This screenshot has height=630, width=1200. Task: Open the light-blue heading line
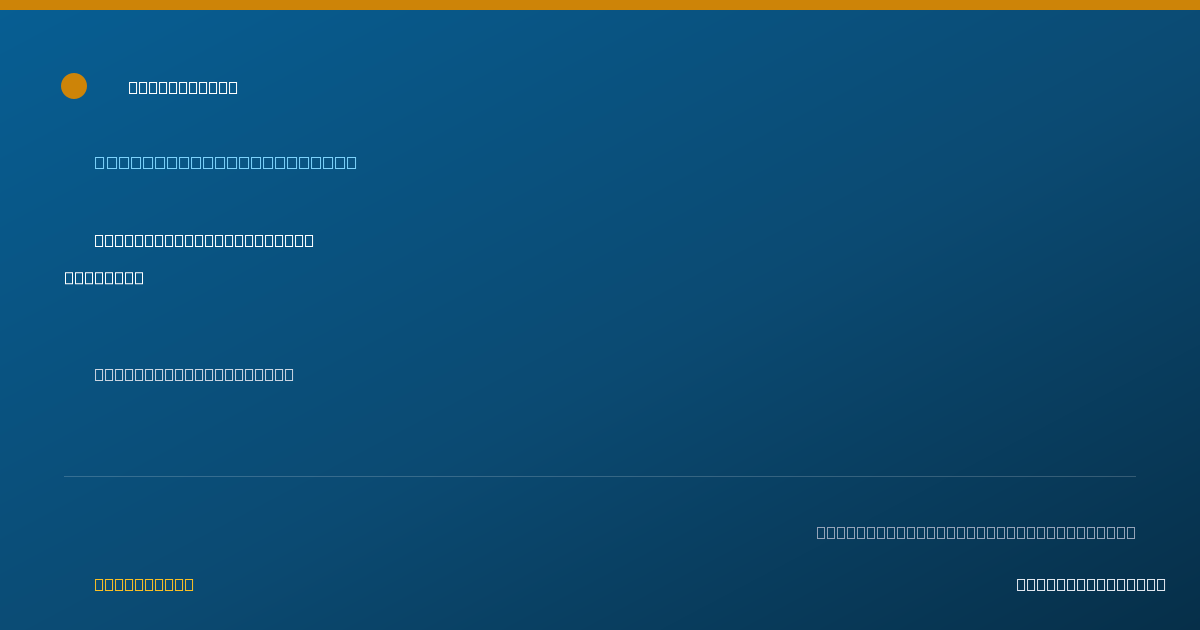[225, 162]
